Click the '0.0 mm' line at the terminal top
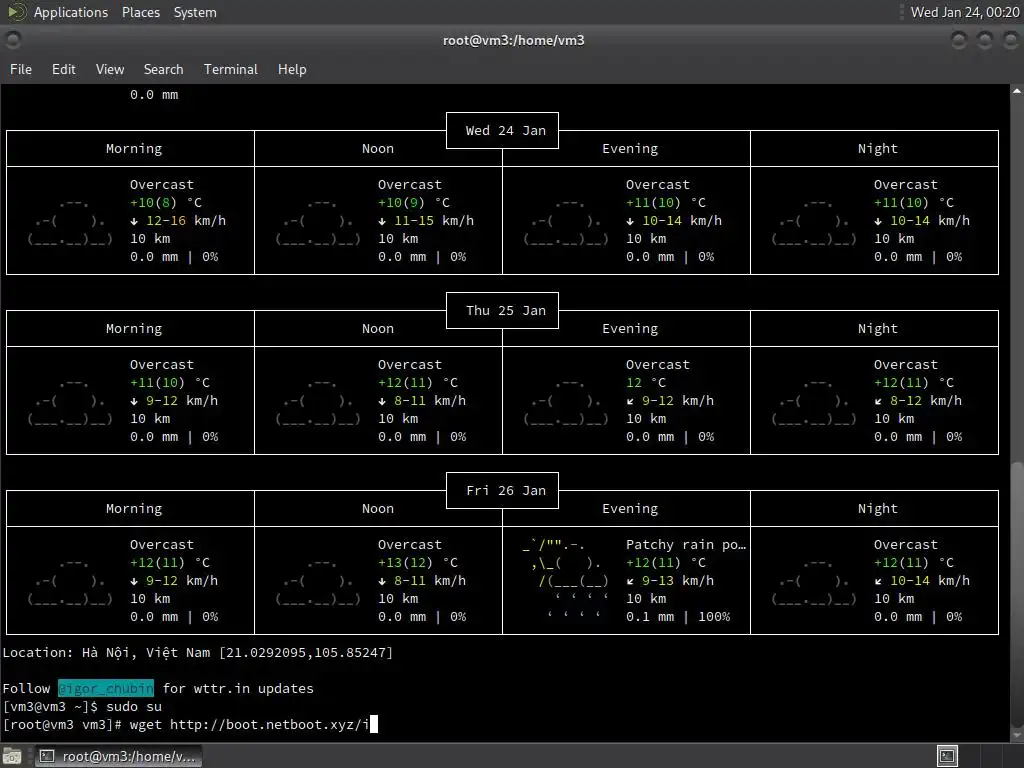The width and height of the screenshot is (1024, 768). click(153, 95)
